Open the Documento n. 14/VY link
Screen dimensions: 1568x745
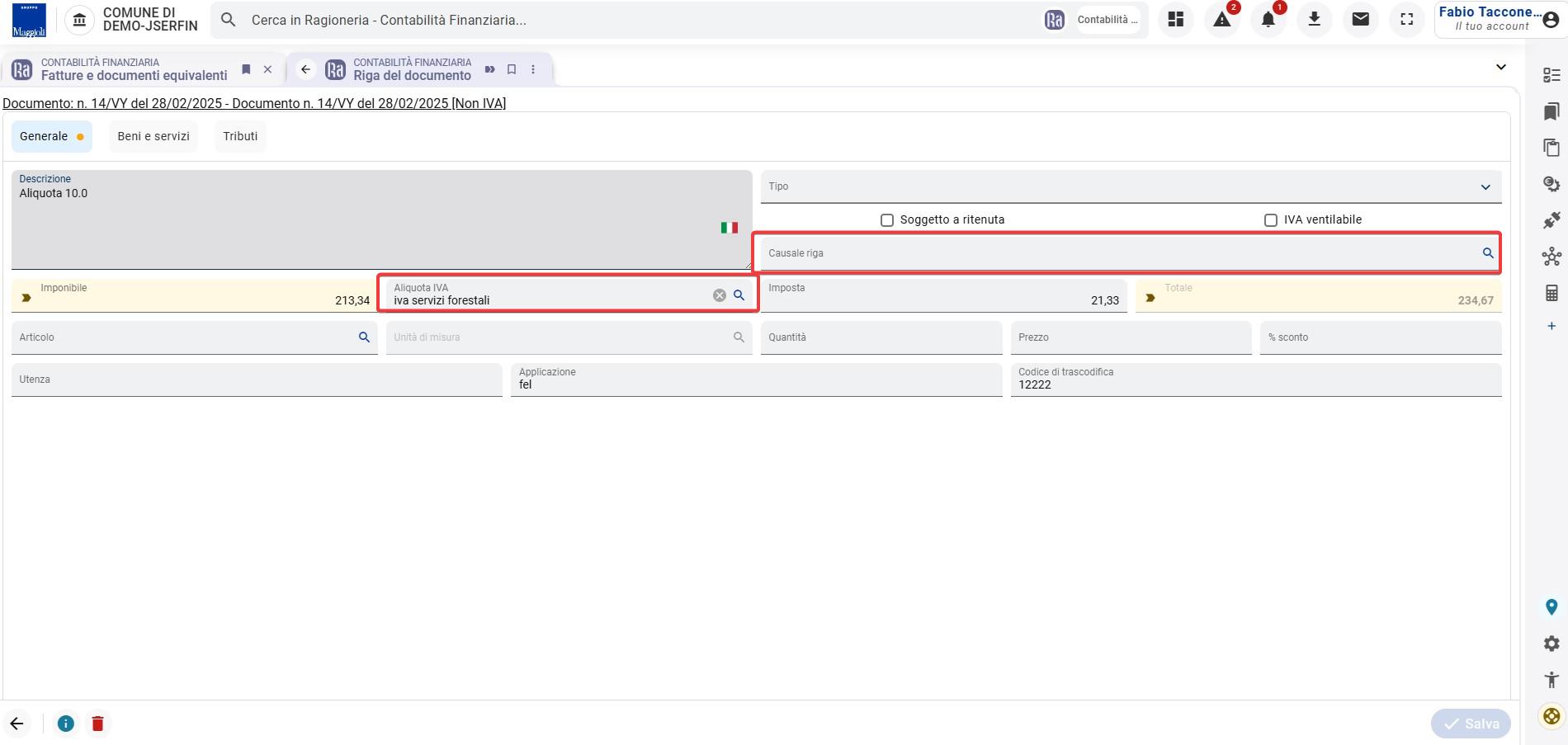(x=254, y=103)
